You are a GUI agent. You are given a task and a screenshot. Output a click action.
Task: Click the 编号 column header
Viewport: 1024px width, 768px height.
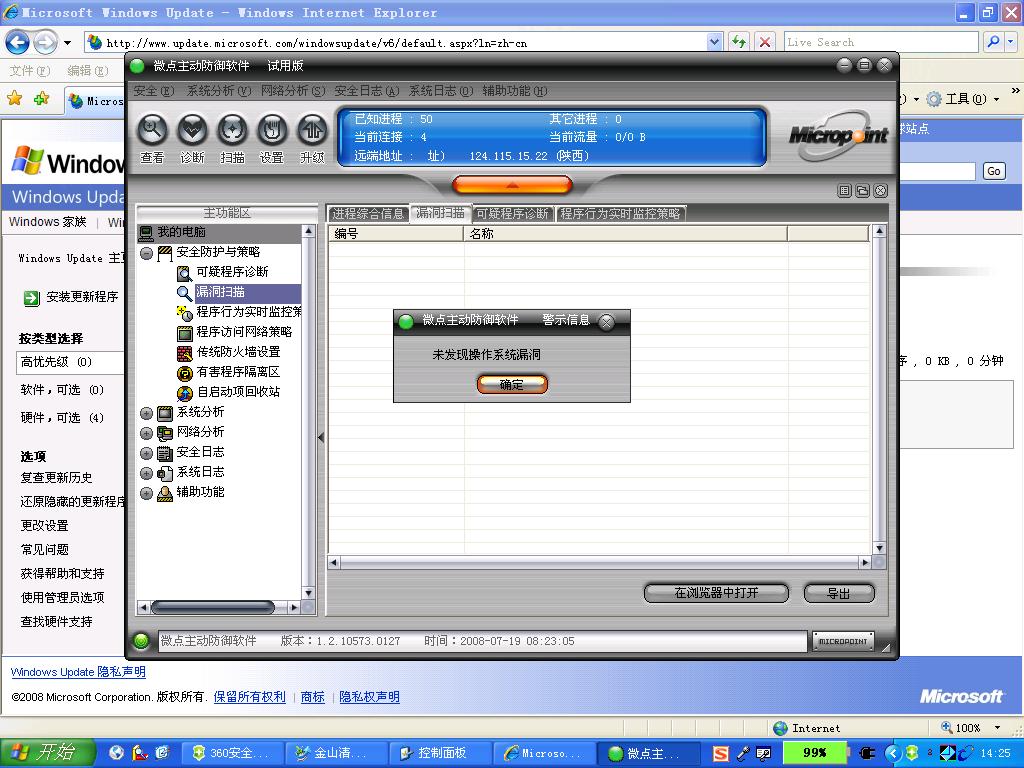(x=396, y=234)
